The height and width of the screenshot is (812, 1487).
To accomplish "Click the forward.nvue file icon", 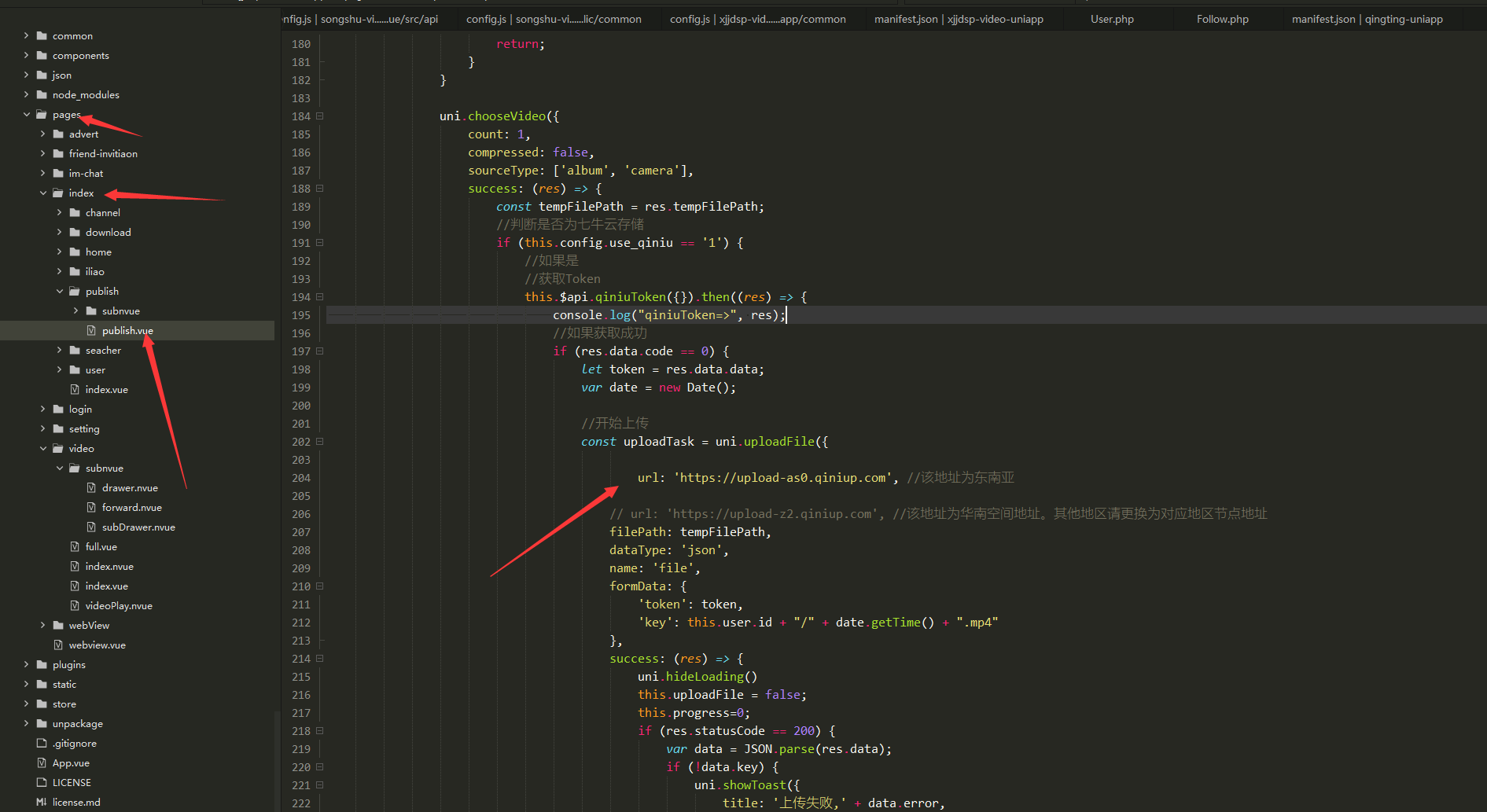I will 91,507.
